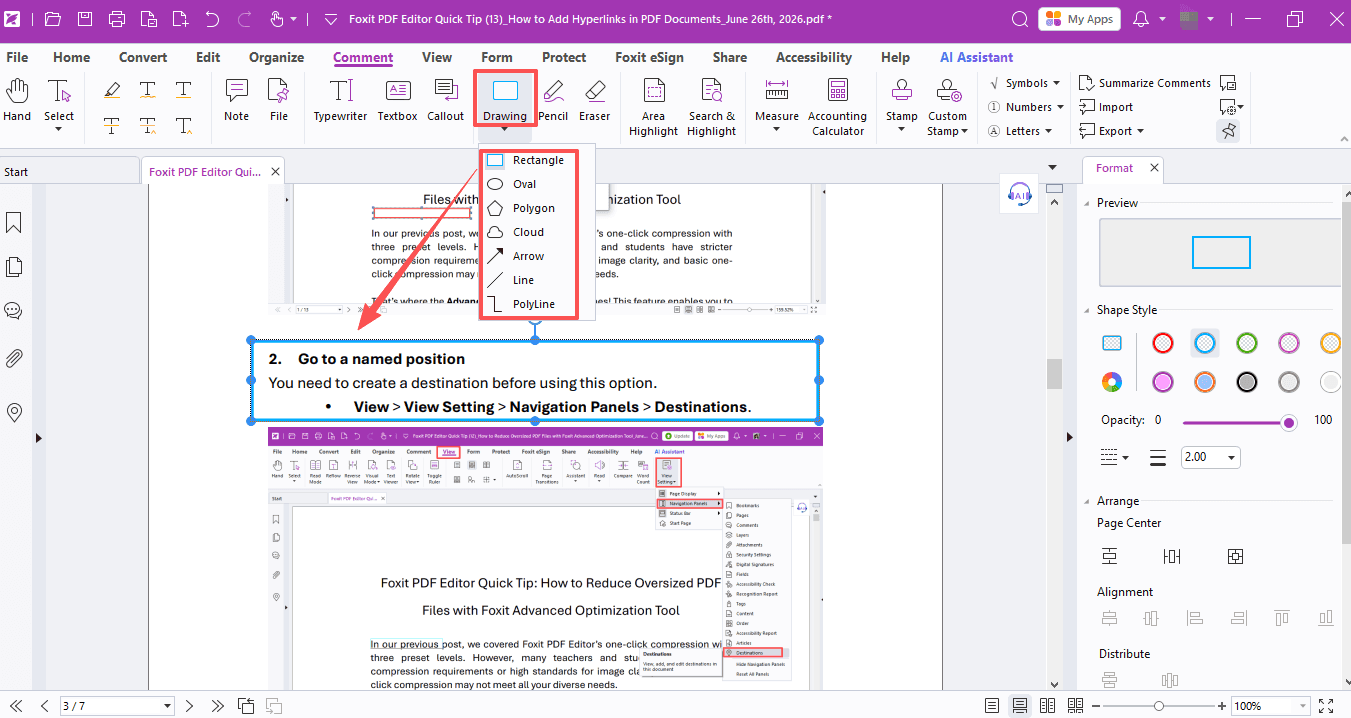Toggle the fill color pattern box
Screen dimensions: 1351x718
[x=1112, y=343]
